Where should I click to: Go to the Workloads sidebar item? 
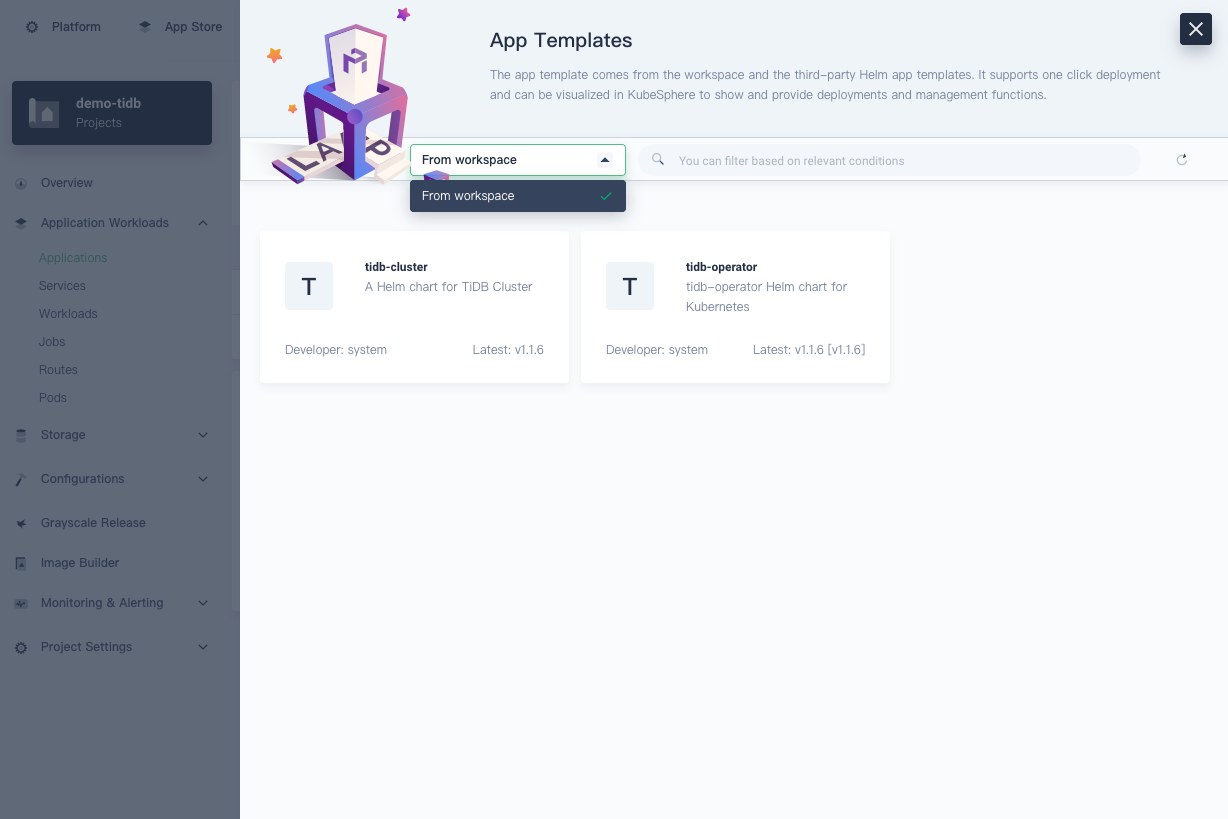(68, 314)
